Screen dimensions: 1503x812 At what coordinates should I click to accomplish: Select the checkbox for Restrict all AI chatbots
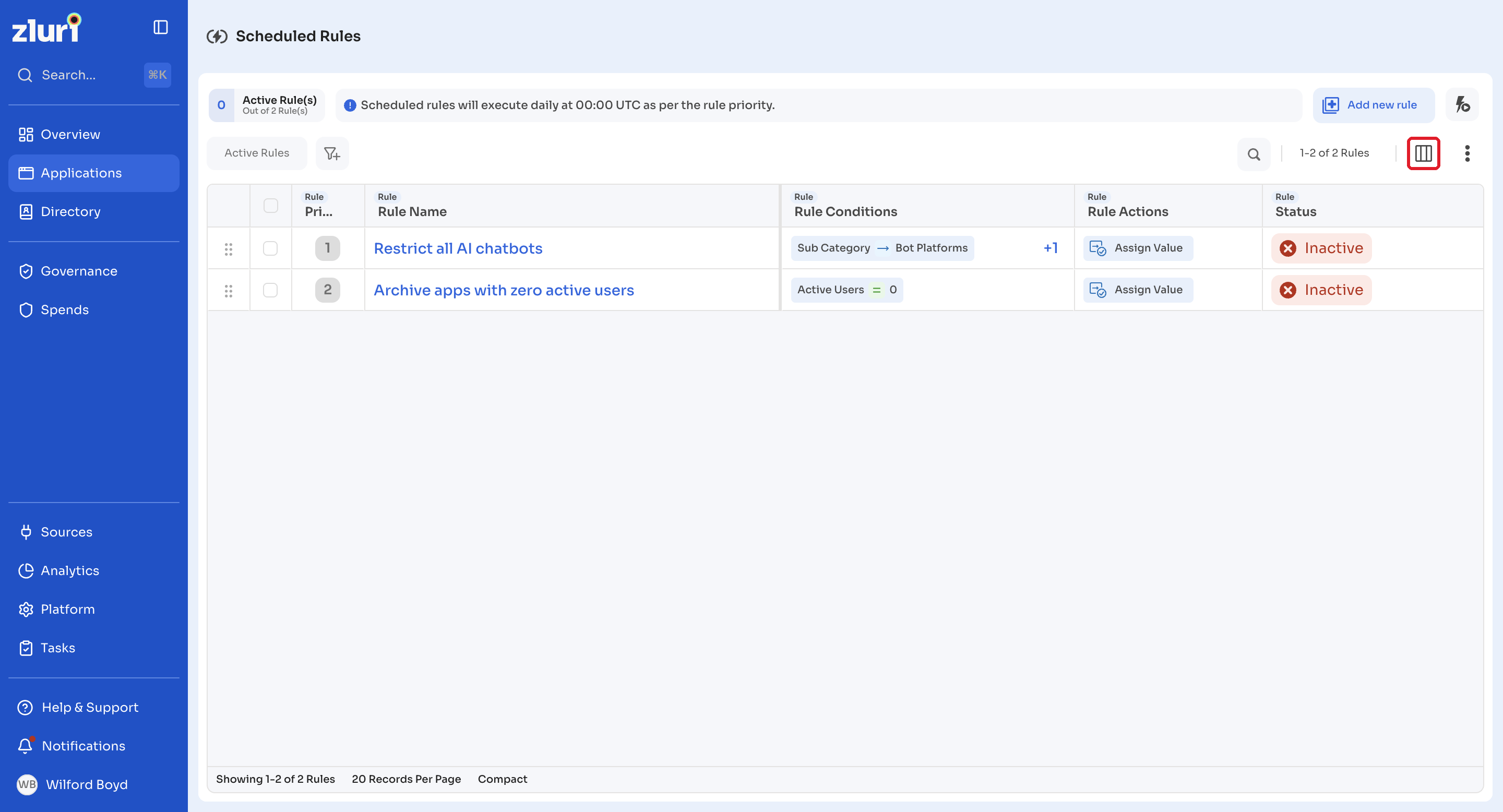270,248
